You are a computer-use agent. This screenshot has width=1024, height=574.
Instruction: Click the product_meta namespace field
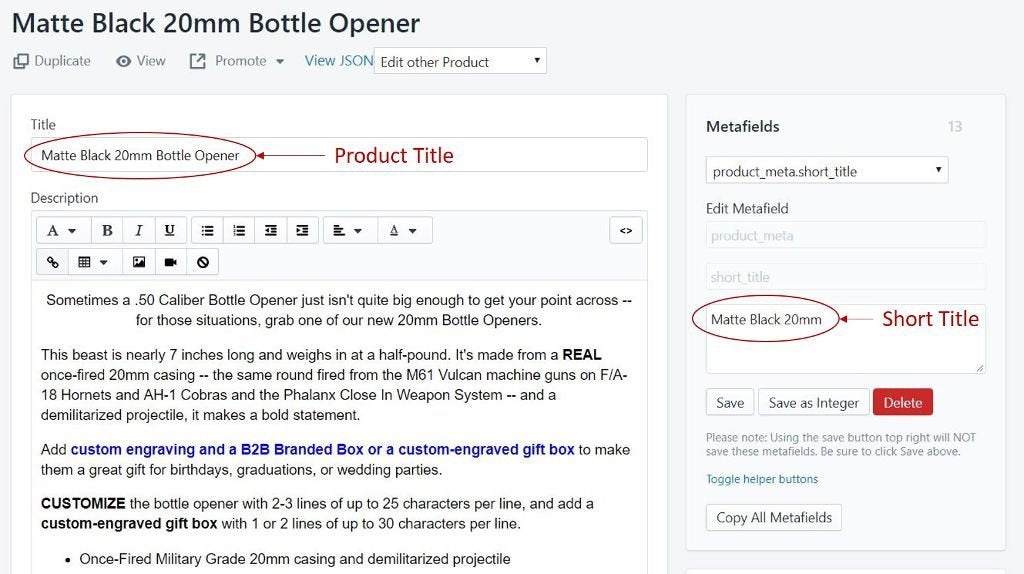[845, 235]
